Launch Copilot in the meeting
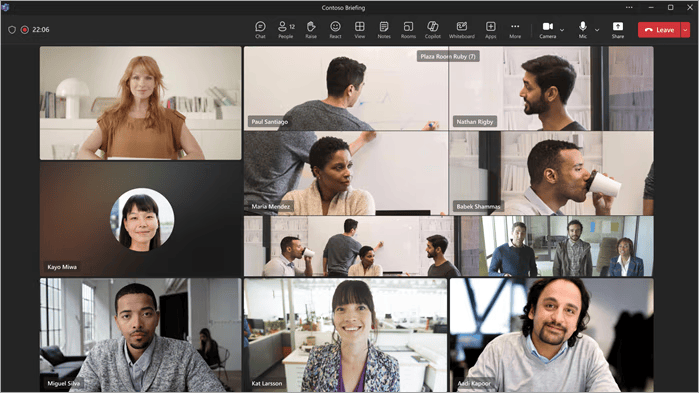The width and height of the screenshot is (699, 393). (x=432, y=30)
